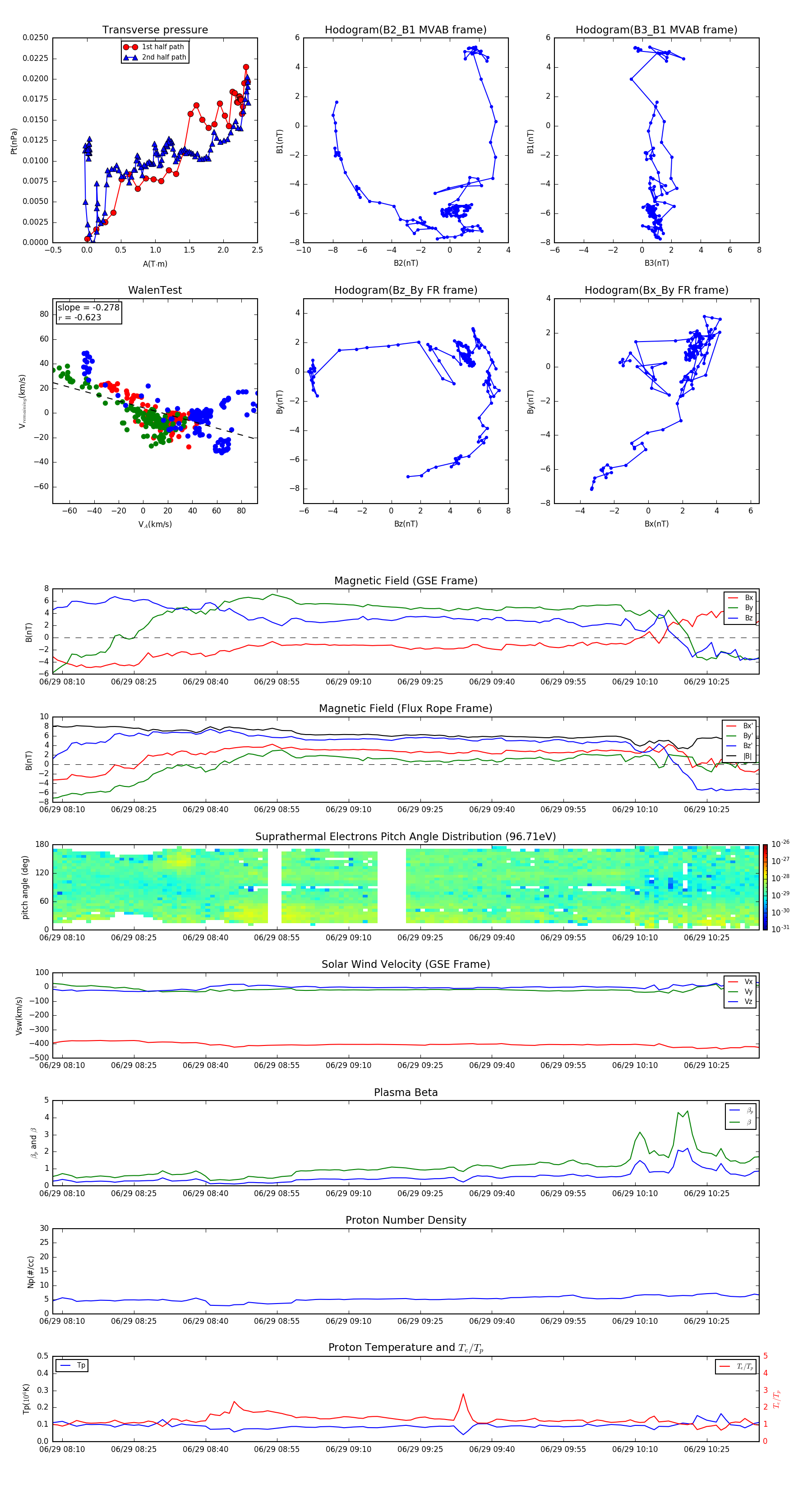Click the "V_A(km/s)" x-axis label
The width and height of the screenshot is (812, 1489).
point(155,524)
